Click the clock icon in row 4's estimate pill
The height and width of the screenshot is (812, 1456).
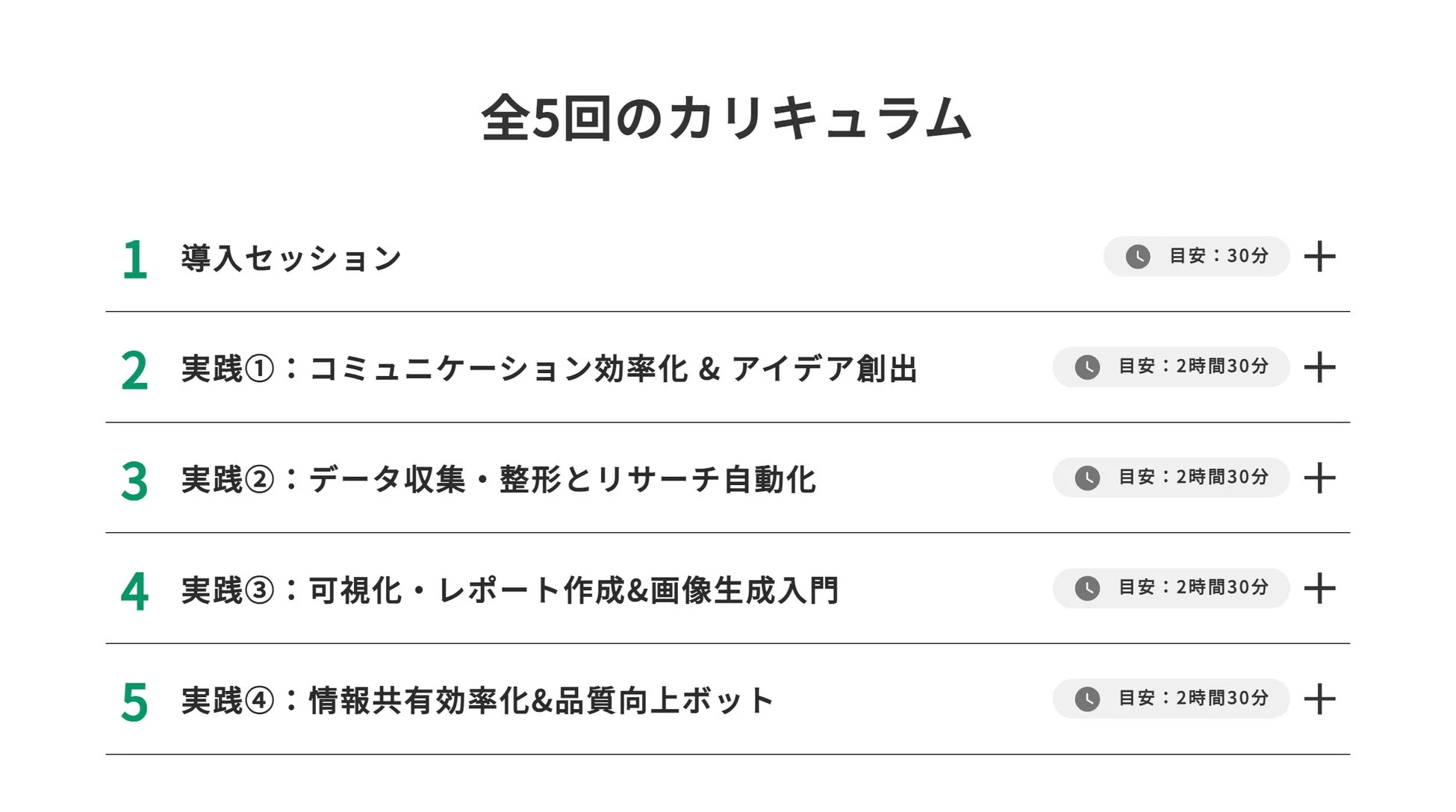pyautogui.click(x=1086, y=588)
